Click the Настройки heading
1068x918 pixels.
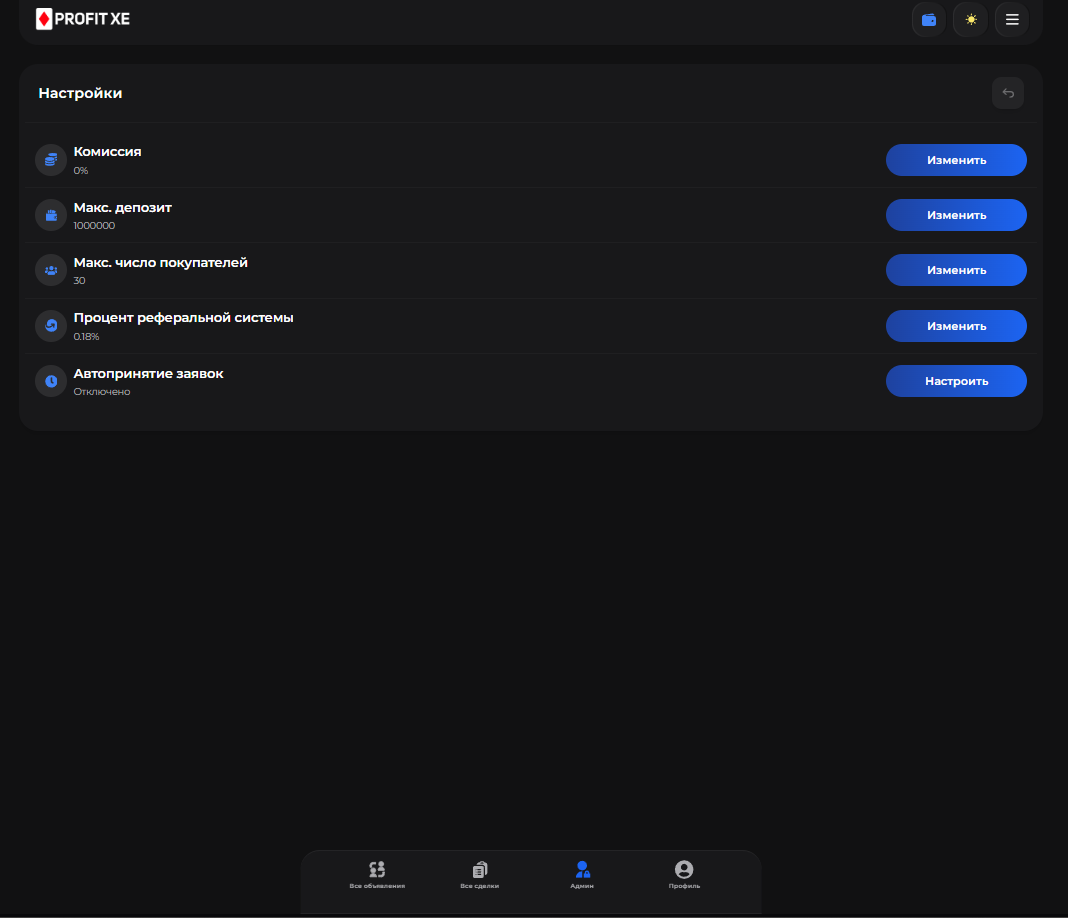(x=80, y=93)
